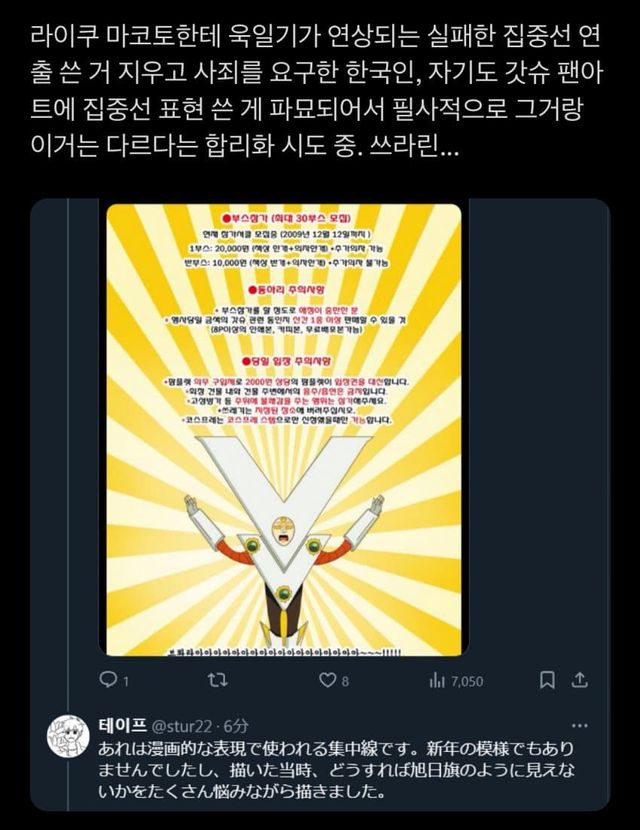Open 테이프's profile avatar picture

[x=68, y=736]
